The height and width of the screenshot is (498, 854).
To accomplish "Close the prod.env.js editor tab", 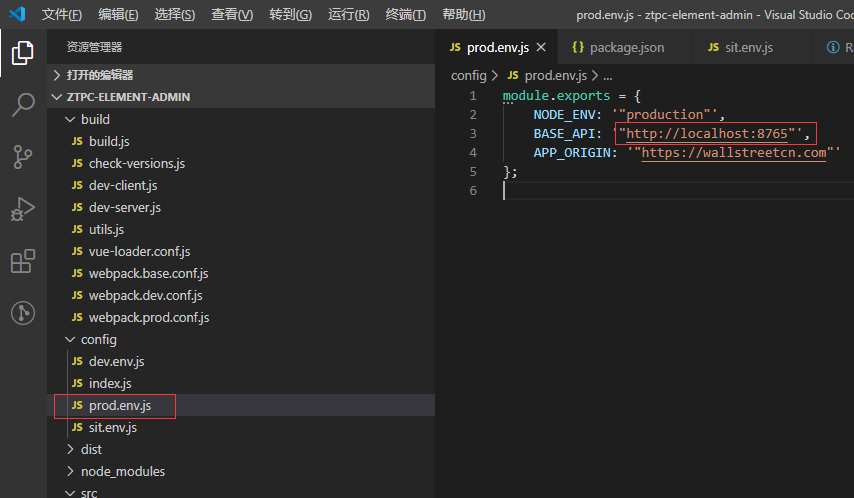I will pyautogui.click(x=541, y=47).
